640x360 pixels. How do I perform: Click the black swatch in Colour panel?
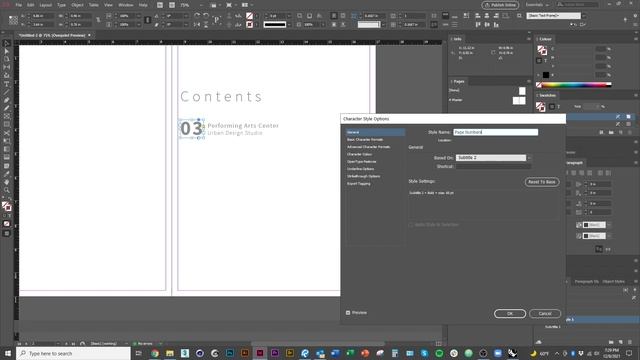[x=546, y=75]
